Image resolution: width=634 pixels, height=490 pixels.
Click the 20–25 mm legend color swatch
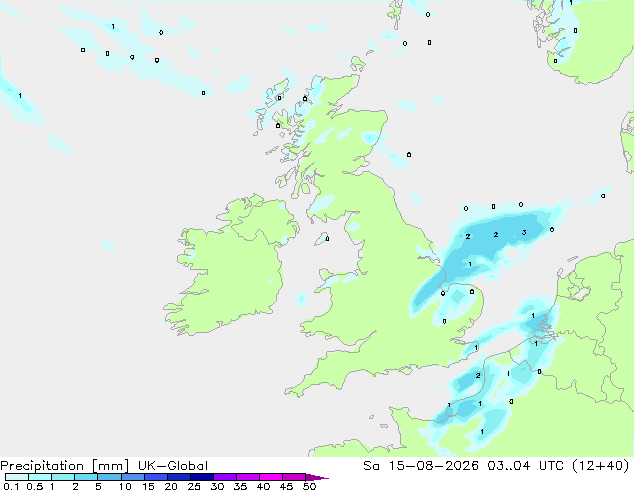pyautogui.click(x=178, y=477)
